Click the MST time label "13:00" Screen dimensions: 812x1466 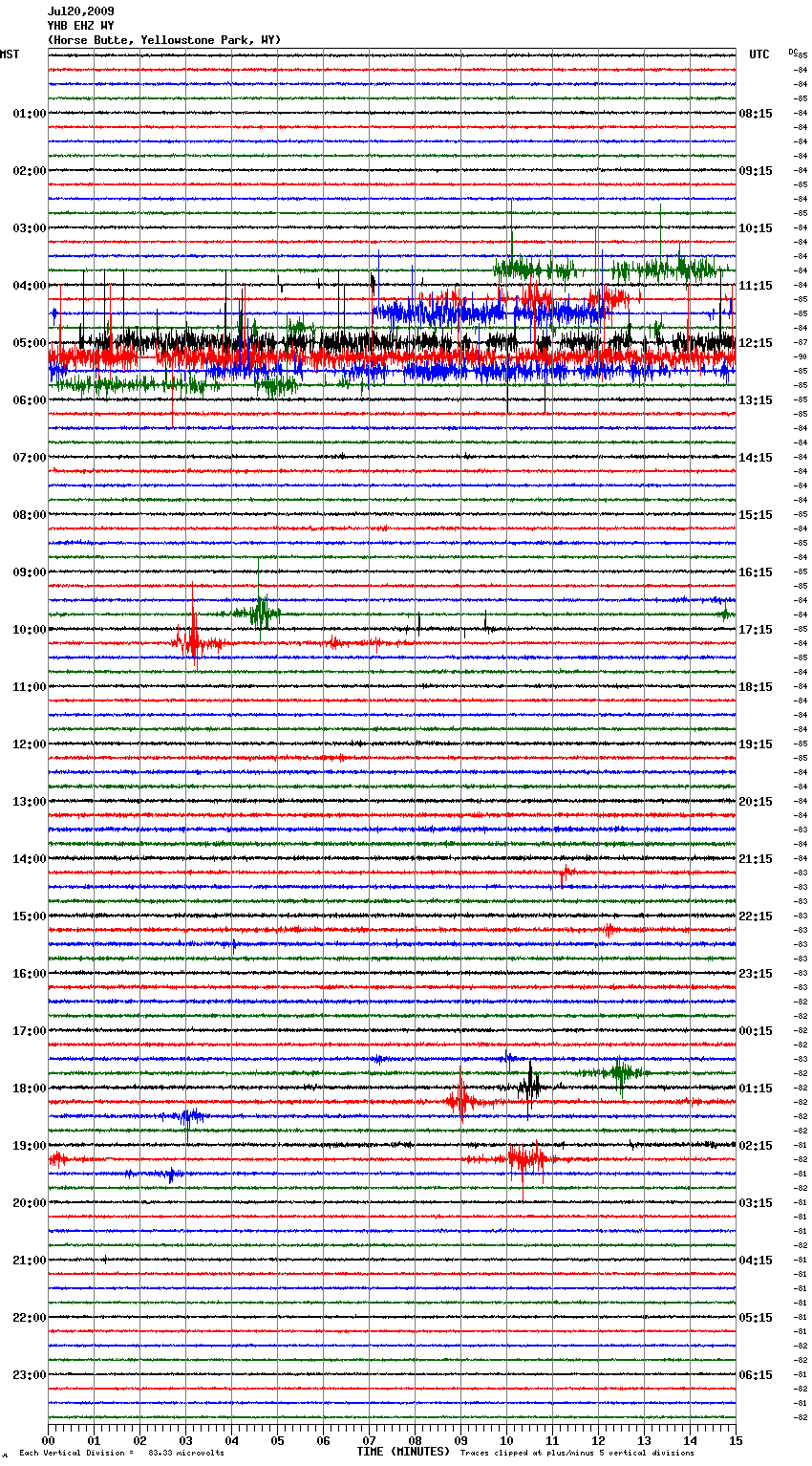click(30, 802)
